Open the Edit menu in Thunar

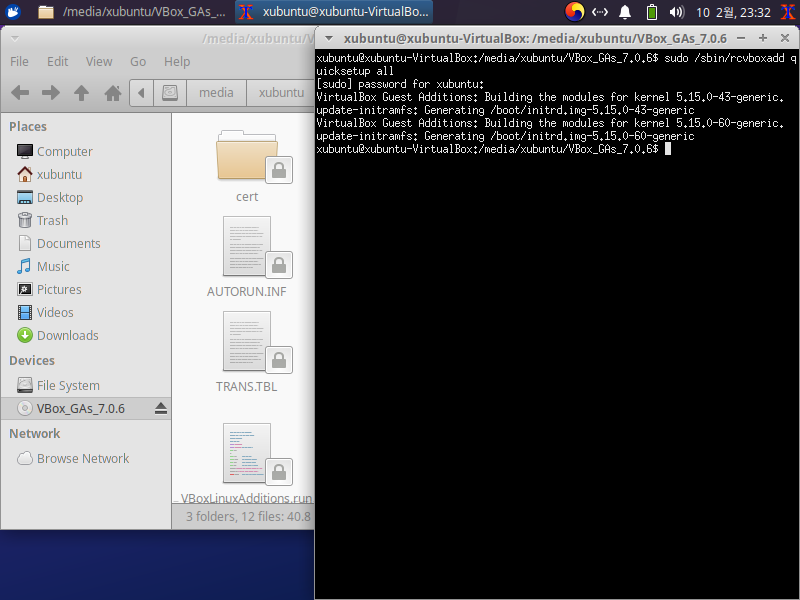coord(58,62)
